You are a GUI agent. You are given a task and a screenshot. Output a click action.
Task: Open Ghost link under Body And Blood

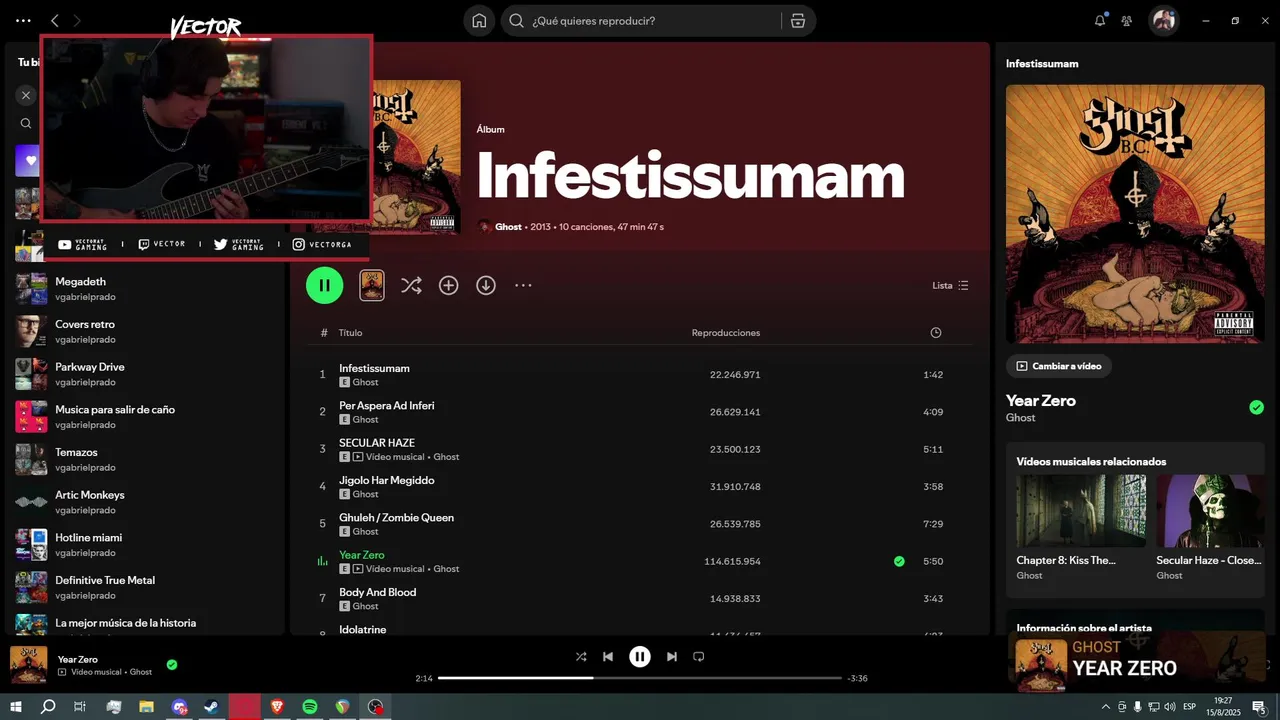coord(366,606)
